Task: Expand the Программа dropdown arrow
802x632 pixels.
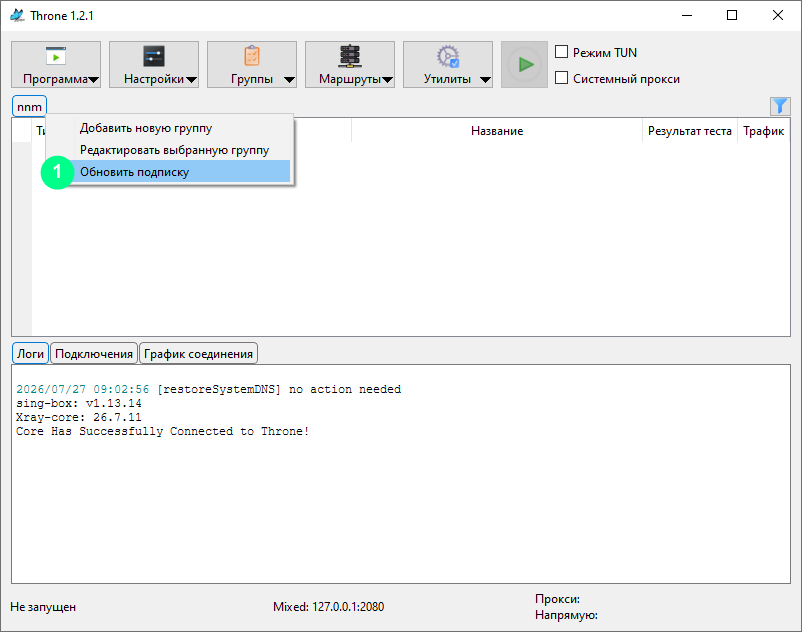Action: pos(93,79)
